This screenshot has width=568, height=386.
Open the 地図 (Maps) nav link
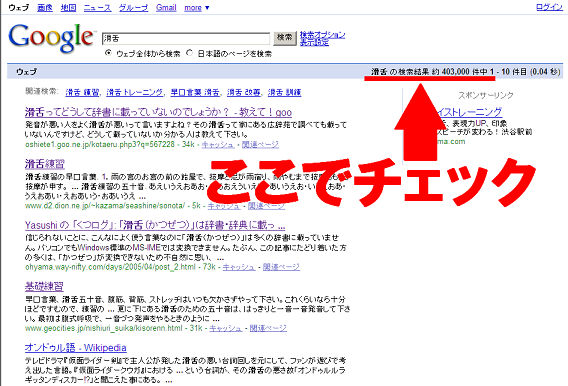(x=68, y=8)
